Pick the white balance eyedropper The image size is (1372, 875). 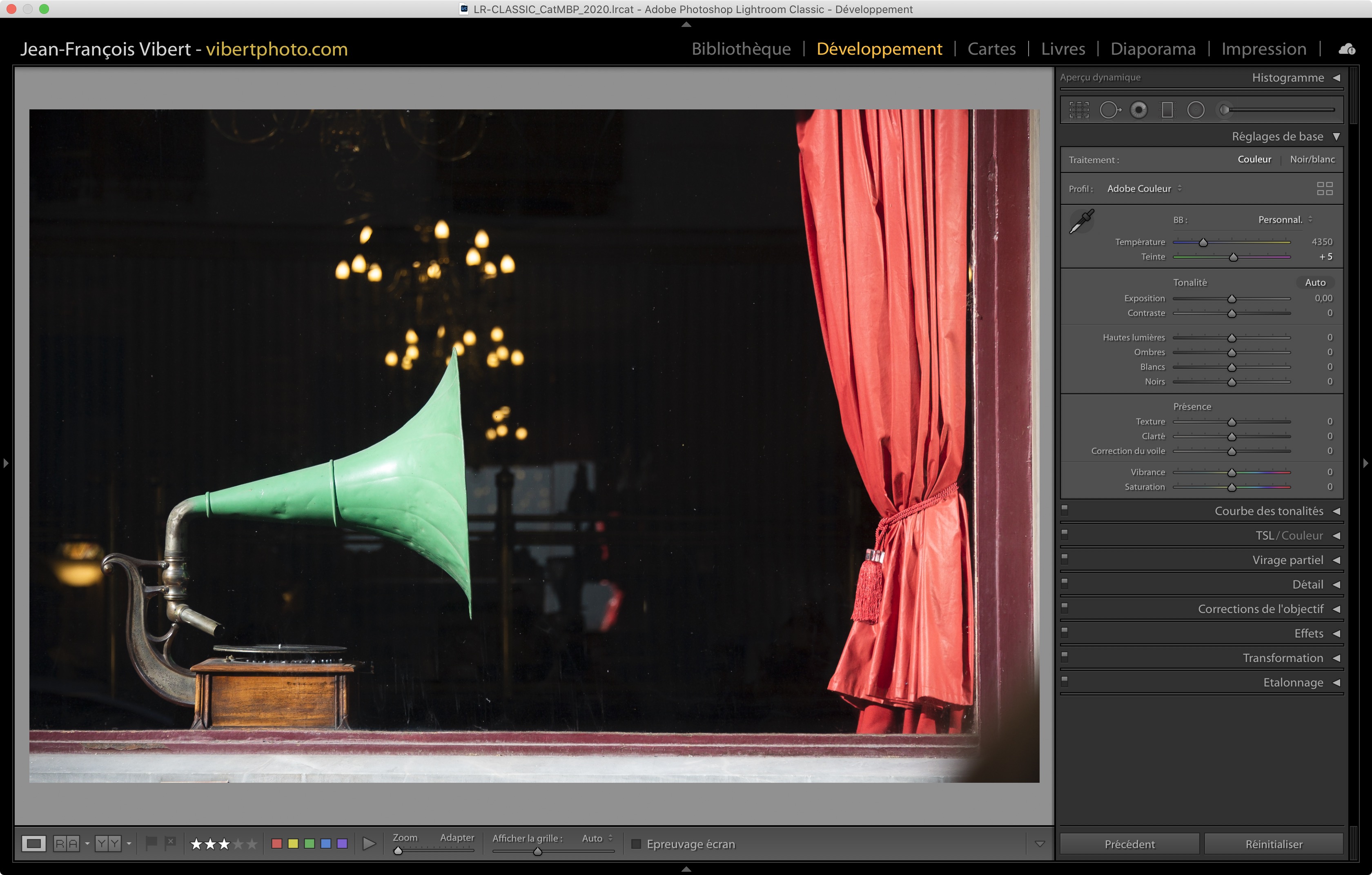(x=1081, y=221)
